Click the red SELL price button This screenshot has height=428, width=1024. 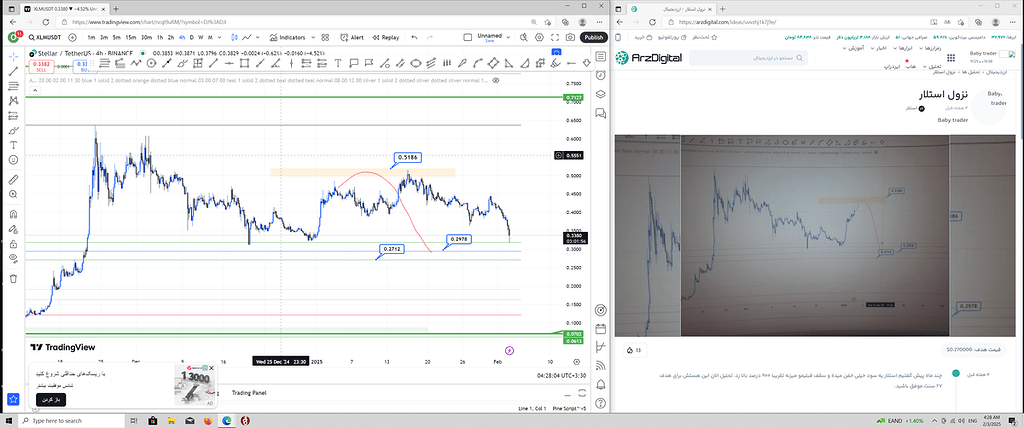point(43,65)
